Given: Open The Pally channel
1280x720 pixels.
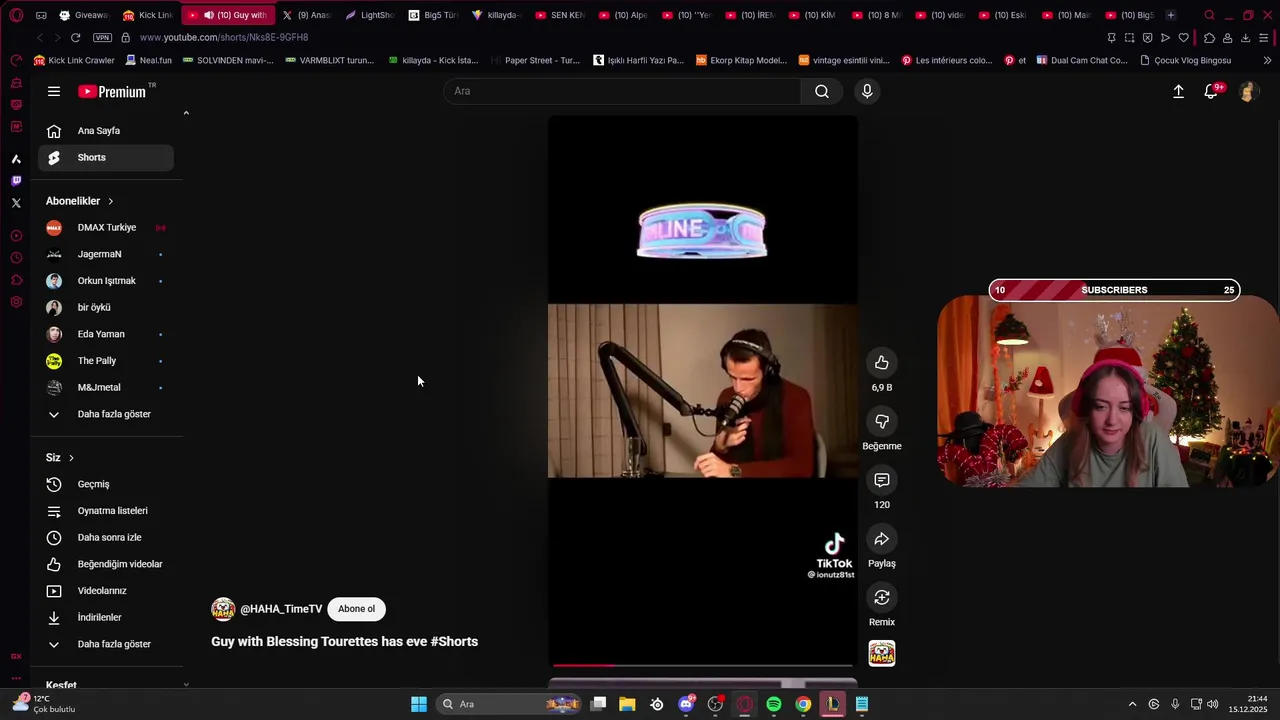Looking at the screenshot, I should (106, 361).
